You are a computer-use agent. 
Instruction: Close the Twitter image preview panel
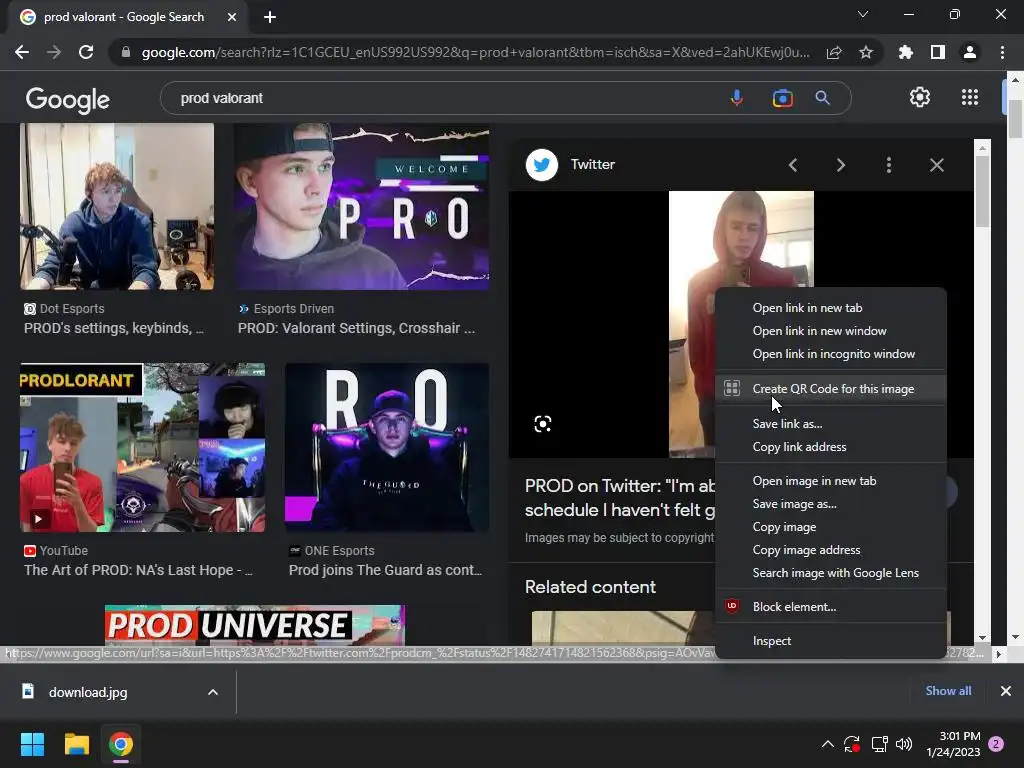click(936, 165)
